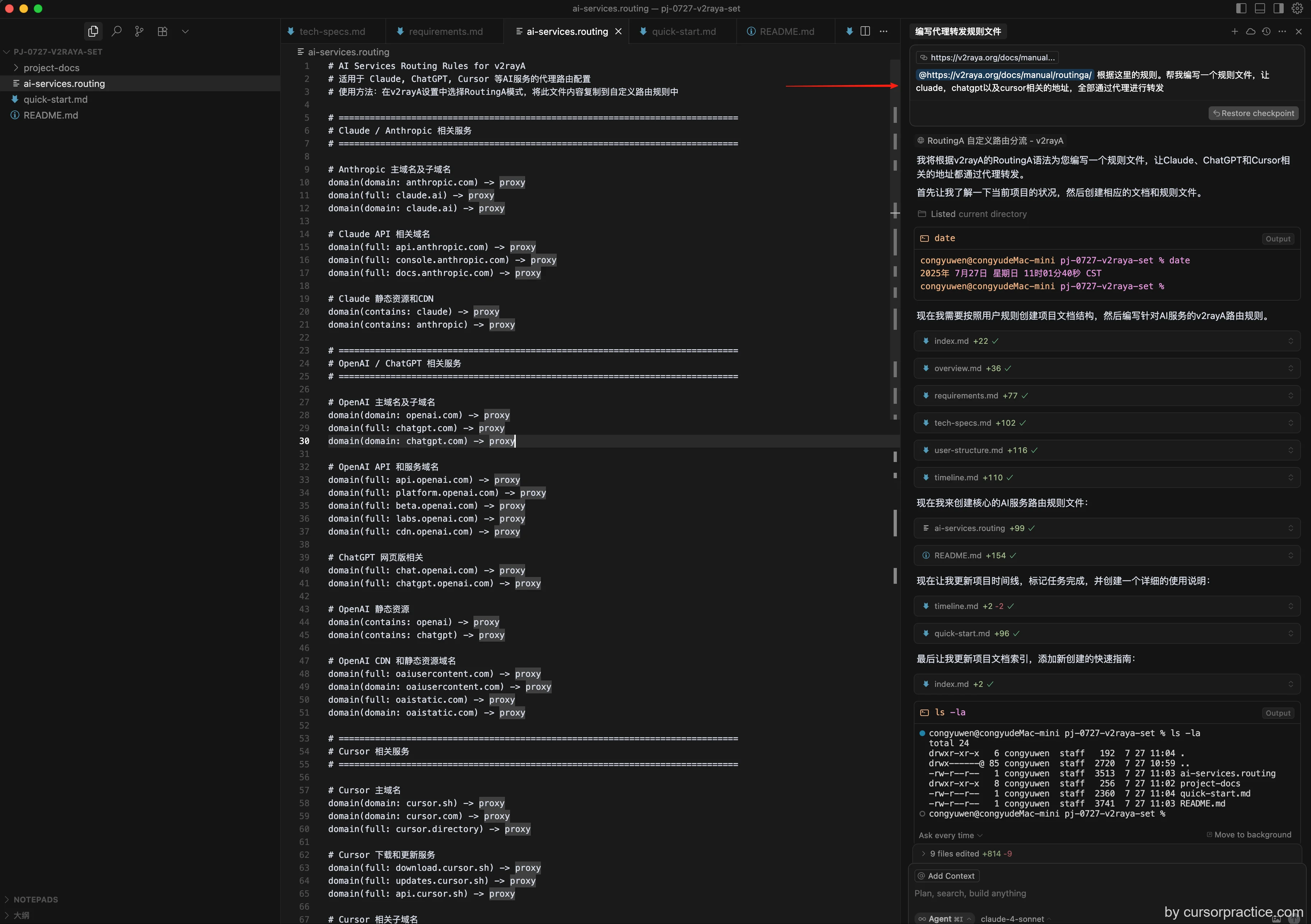Click Output badge on the date command
The height and width of the screenshot is (924, 1311).
(1278, 239)
